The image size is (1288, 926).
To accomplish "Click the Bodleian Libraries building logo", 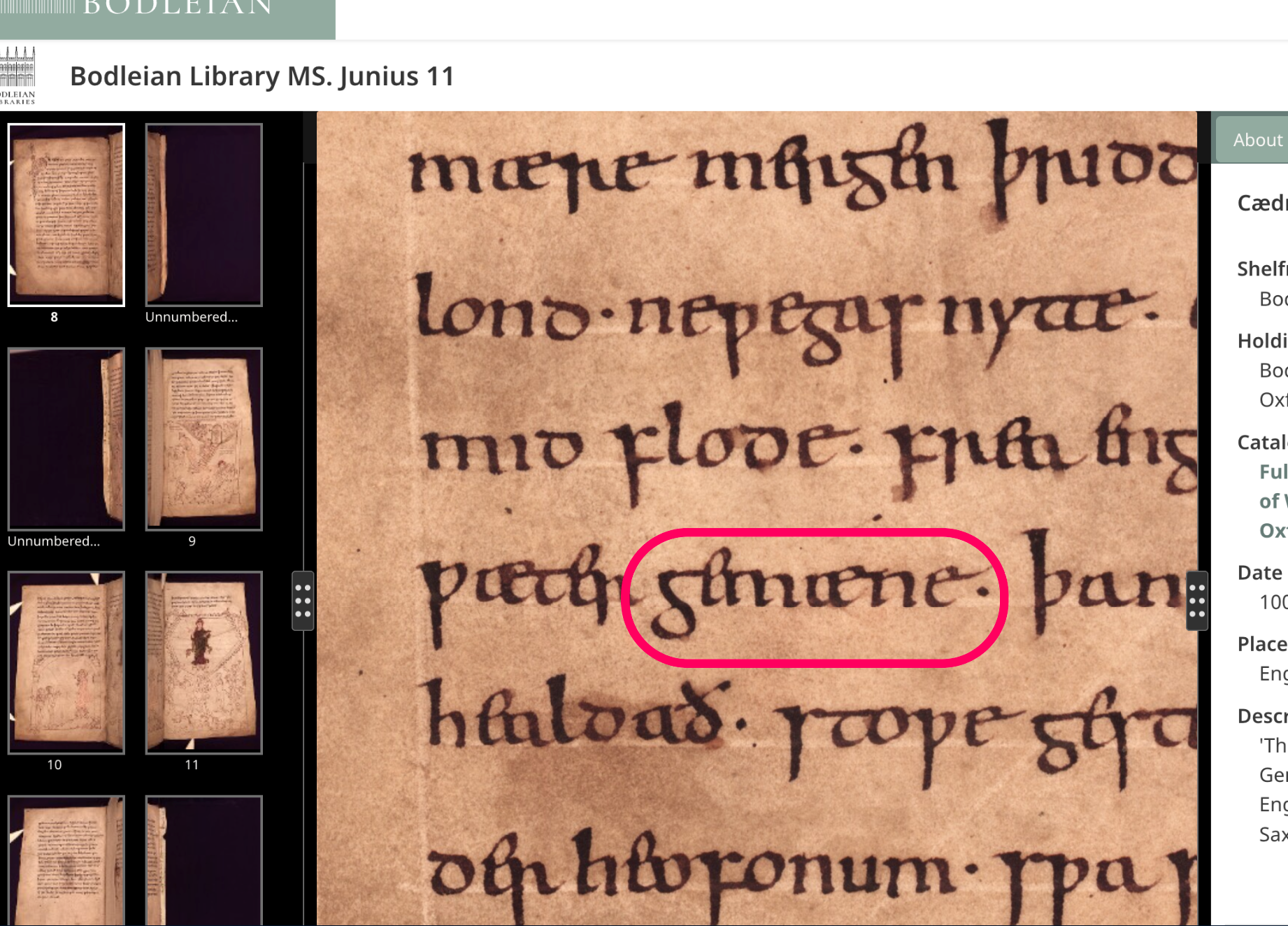I will [18, 76].
